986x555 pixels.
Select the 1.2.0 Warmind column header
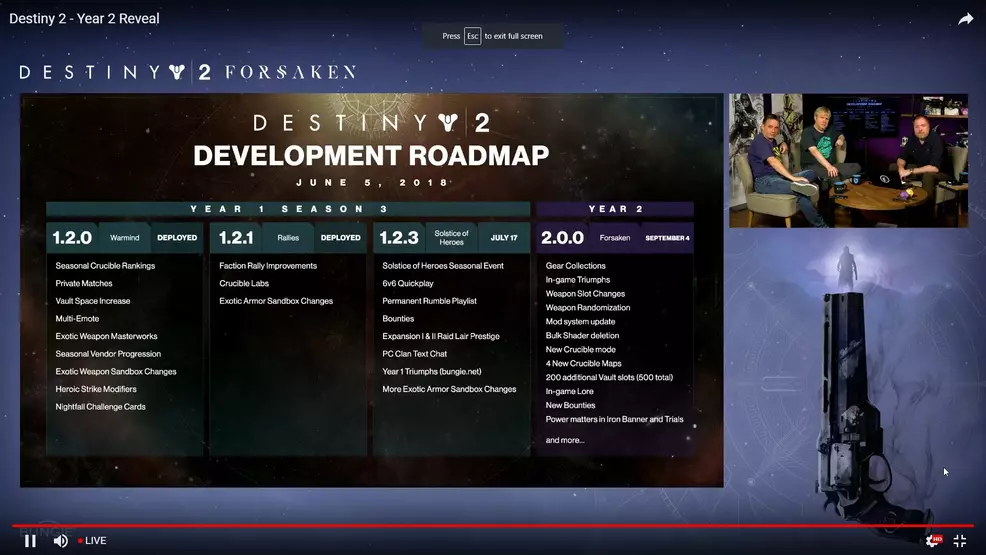(x=125, y=238)
